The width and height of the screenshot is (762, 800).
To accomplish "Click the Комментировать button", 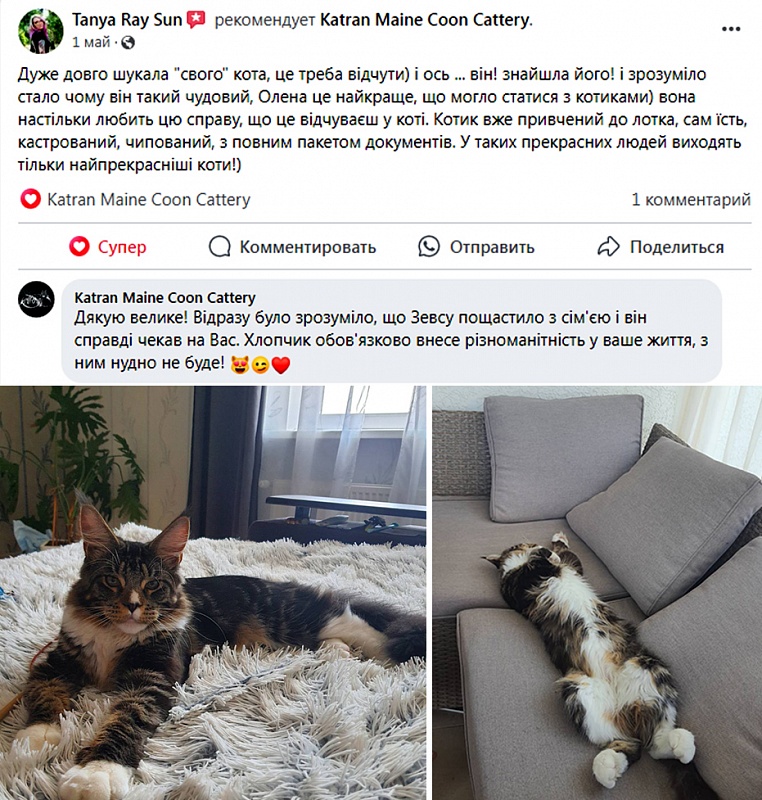I will (292, 247).
